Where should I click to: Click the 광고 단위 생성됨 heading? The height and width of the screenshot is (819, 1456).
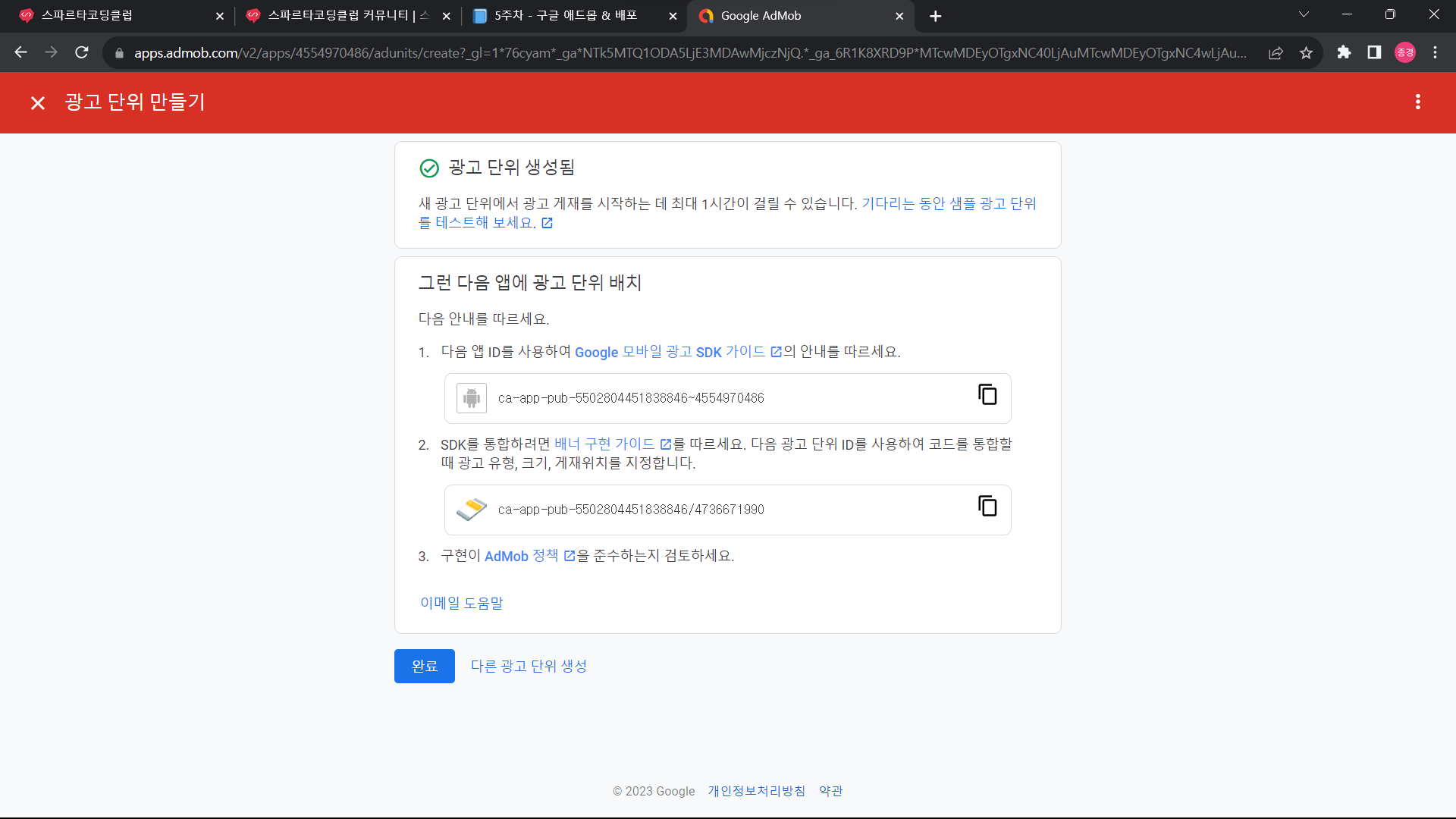[x=512, y=168]
